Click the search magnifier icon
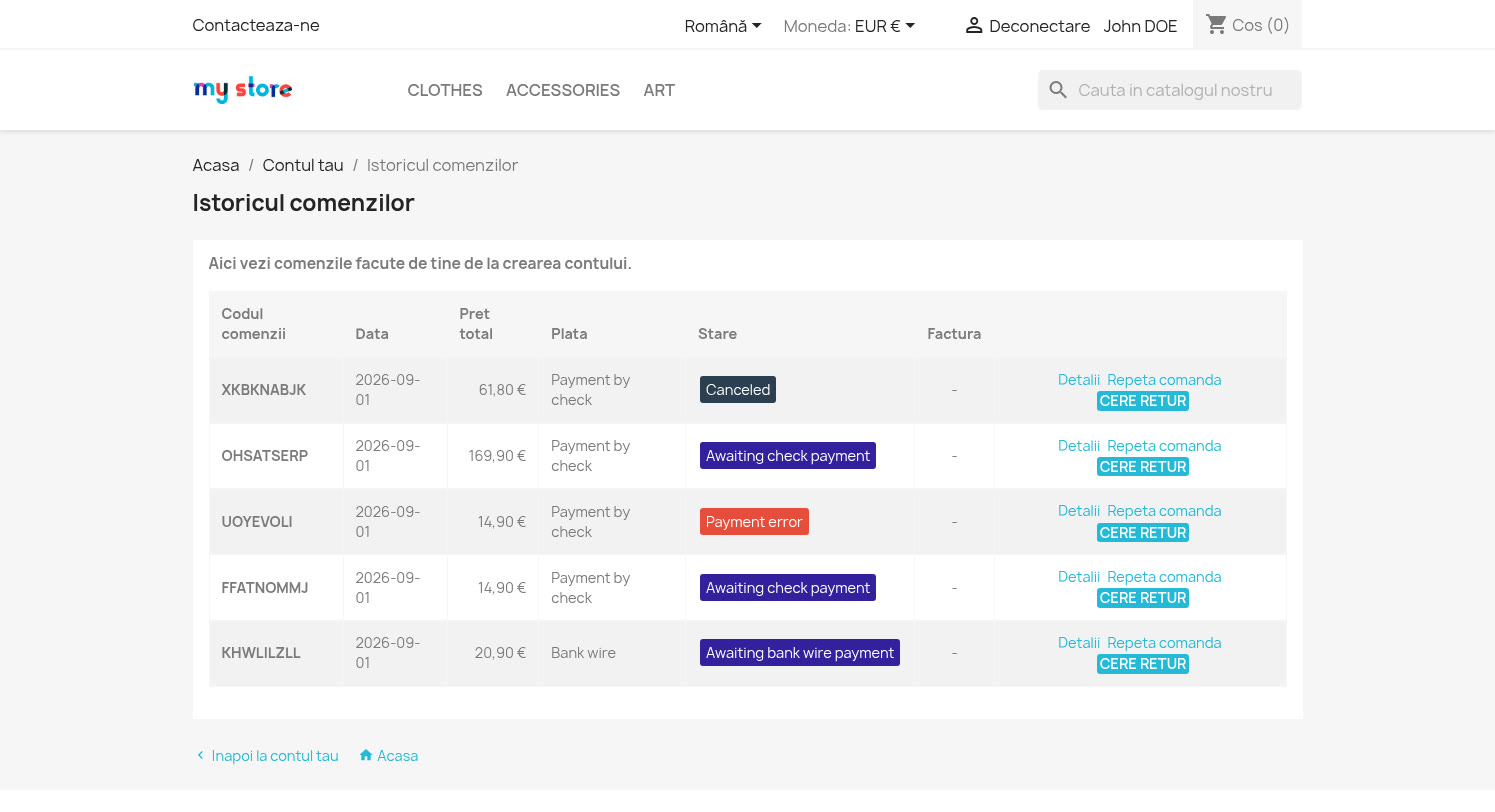This screenshot has width=1495, height=812. click(x=1058, y=90)
